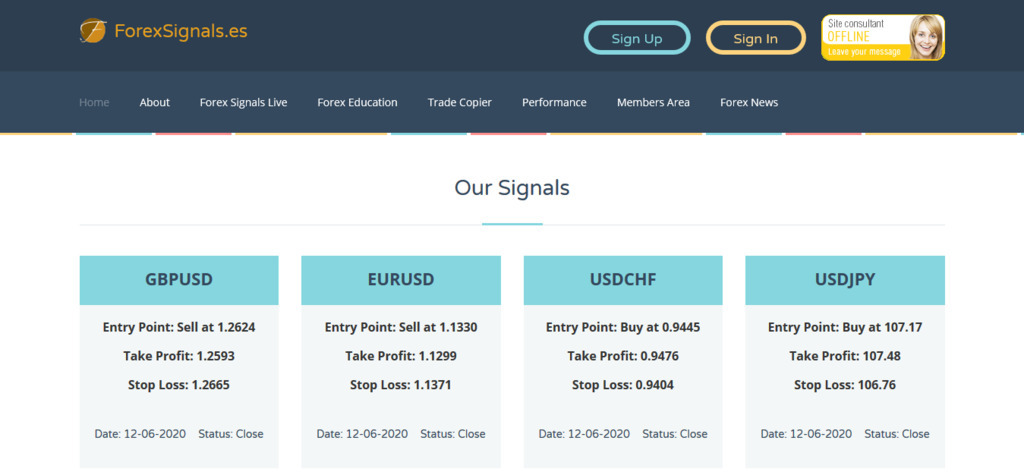Click the USDJPY entry point Buy at 107.17

[x=845, y=327]
